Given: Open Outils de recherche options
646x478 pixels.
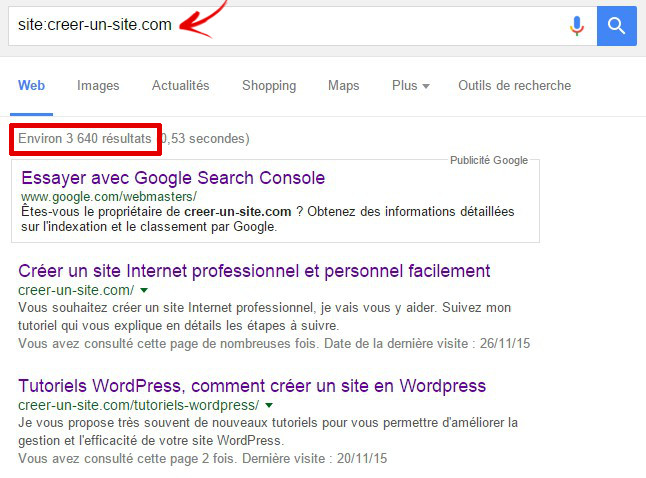Looking at the screenshot, I should coord(515,85).
